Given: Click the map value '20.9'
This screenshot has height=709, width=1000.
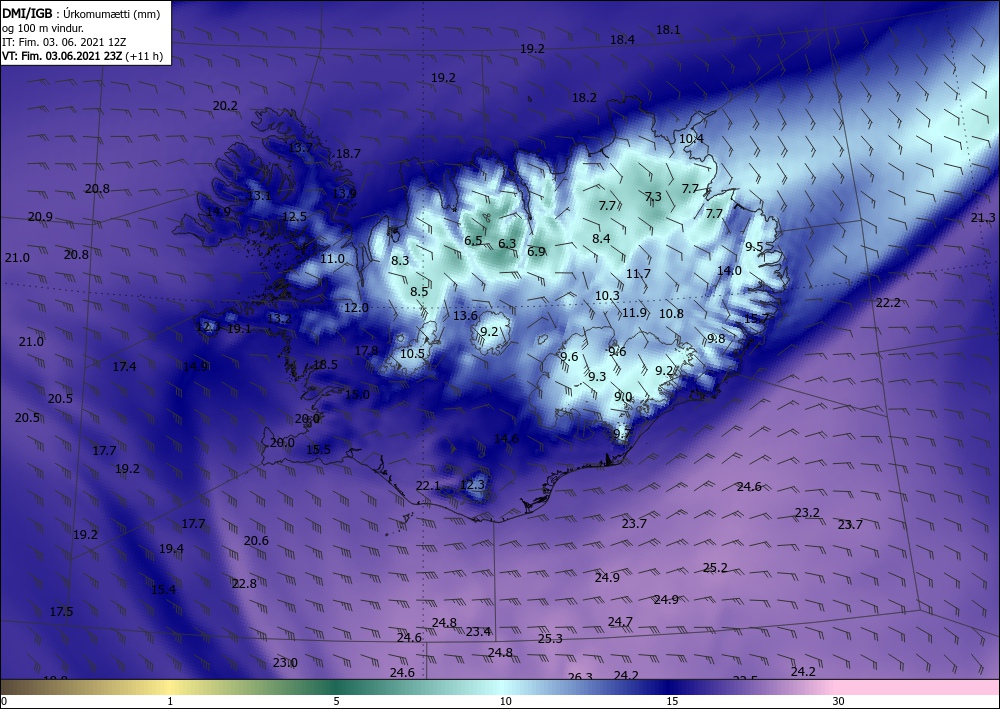Looking at the screenshot, I should pos(40,217).
